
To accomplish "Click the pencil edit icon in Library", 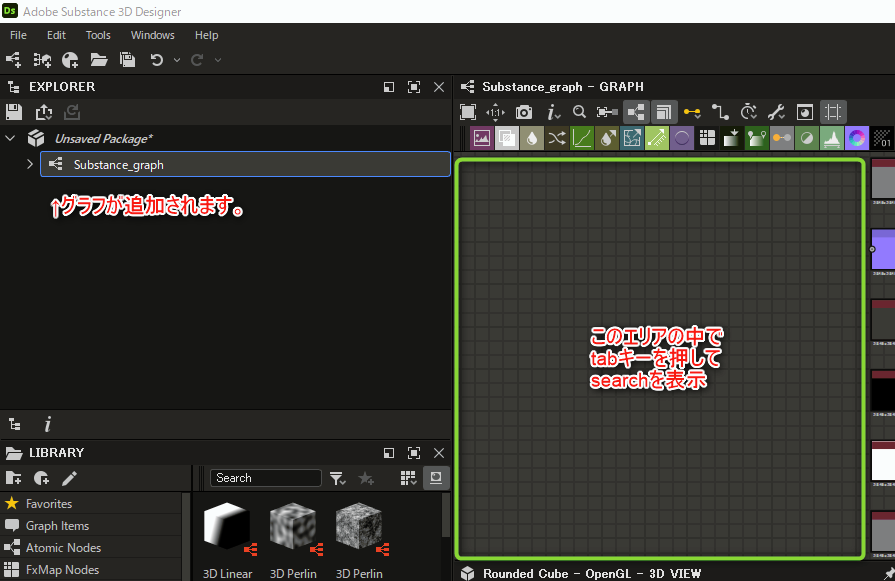I will pos(69,478).
